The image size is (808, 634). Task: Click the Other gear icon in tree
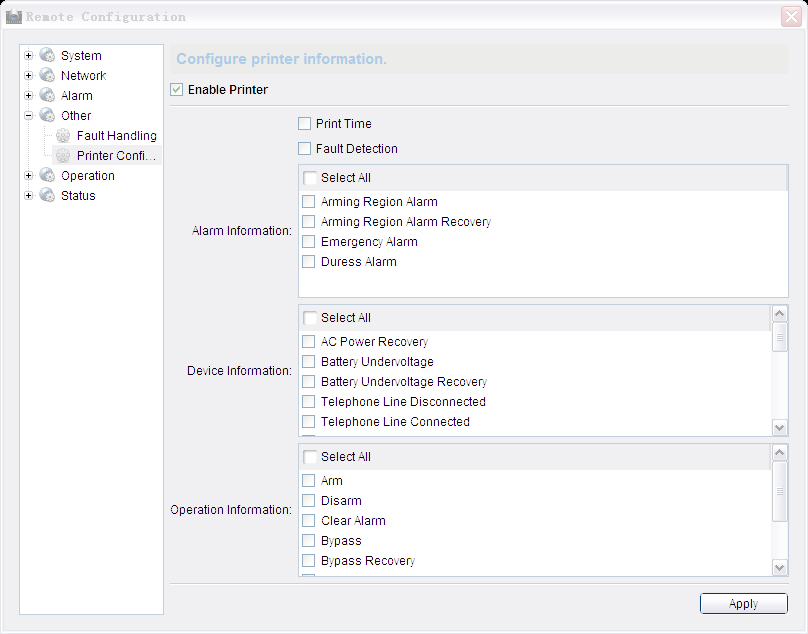click(x=47, y=115)
